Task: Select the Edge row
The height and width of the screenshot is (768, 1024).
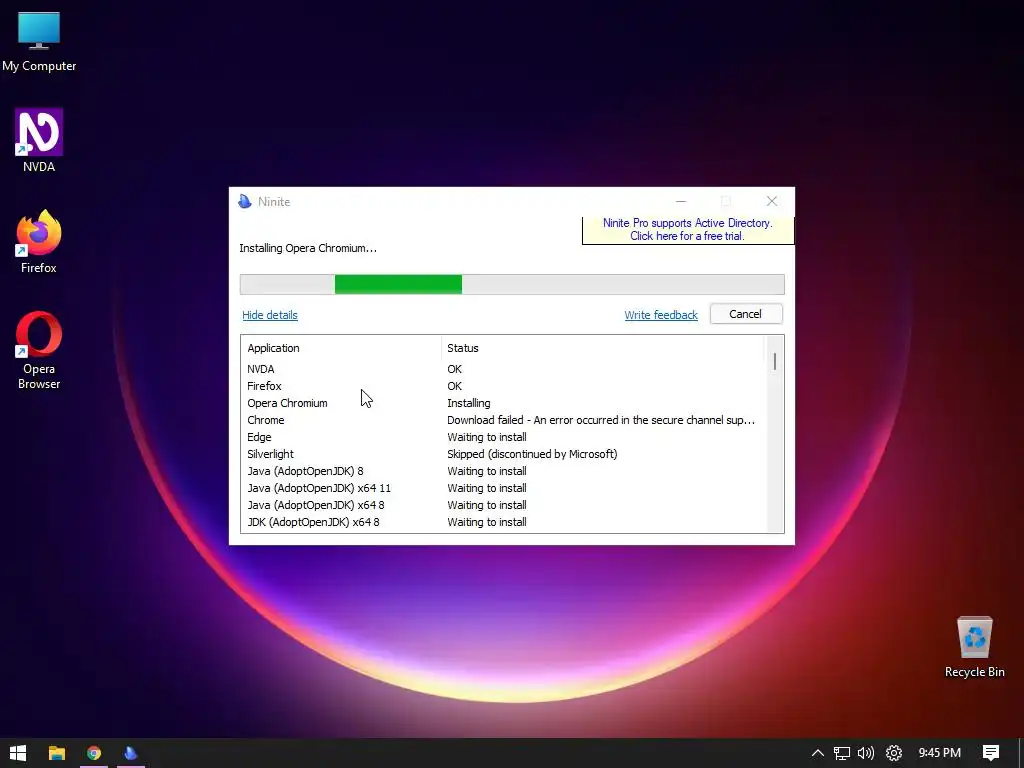Action: [x=503, y=437]
